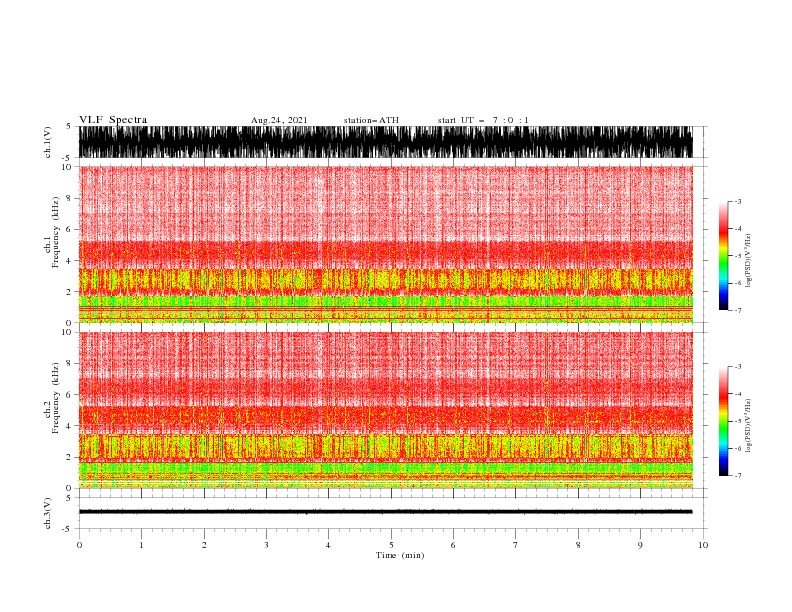Click the "VLF Spectra" plot title
This screenshot has width=792, height=612.
(113, 120)
